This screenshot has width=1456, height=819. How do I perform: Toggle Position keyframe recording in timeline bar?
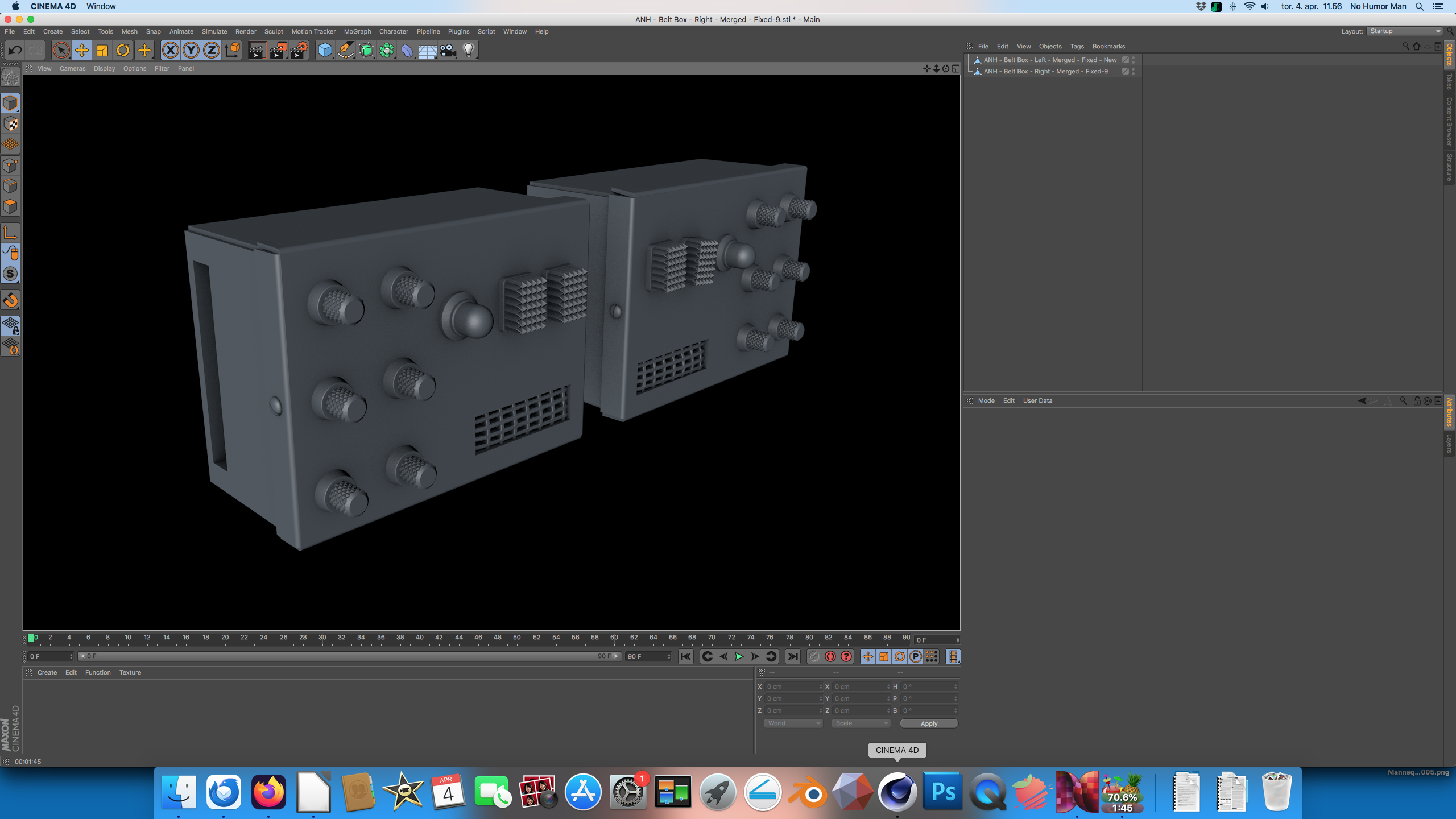click(x=867, y=656)
